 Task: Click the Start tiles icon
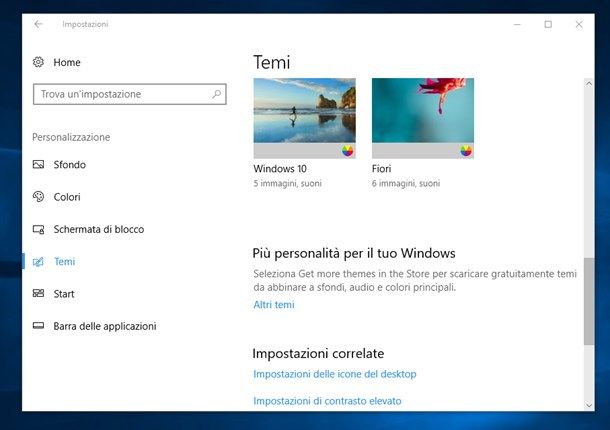[x=38, y=293]
